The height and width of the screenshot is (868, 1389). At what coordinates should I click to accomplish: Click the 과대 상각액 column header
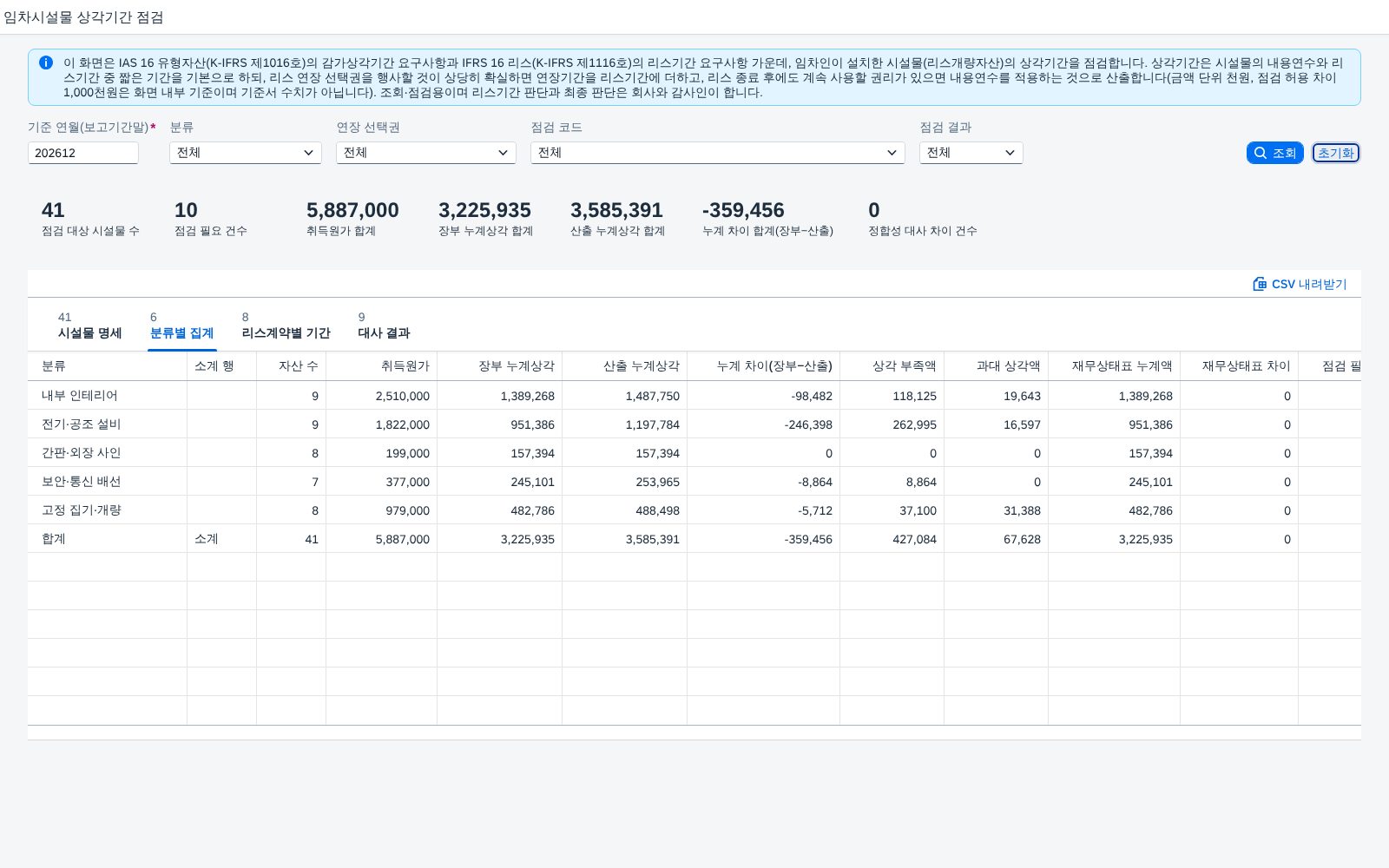997,366
